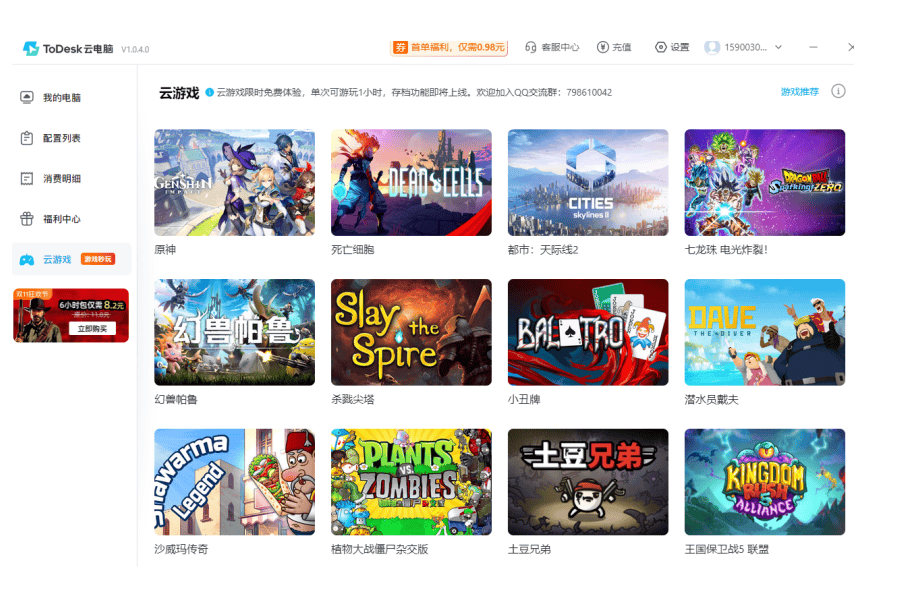Click the 七龙珠 电光炸裂! title
Image resolution: width=902 pixels, height=611 pixels.
pyautogui.click(x=726, y=250)
